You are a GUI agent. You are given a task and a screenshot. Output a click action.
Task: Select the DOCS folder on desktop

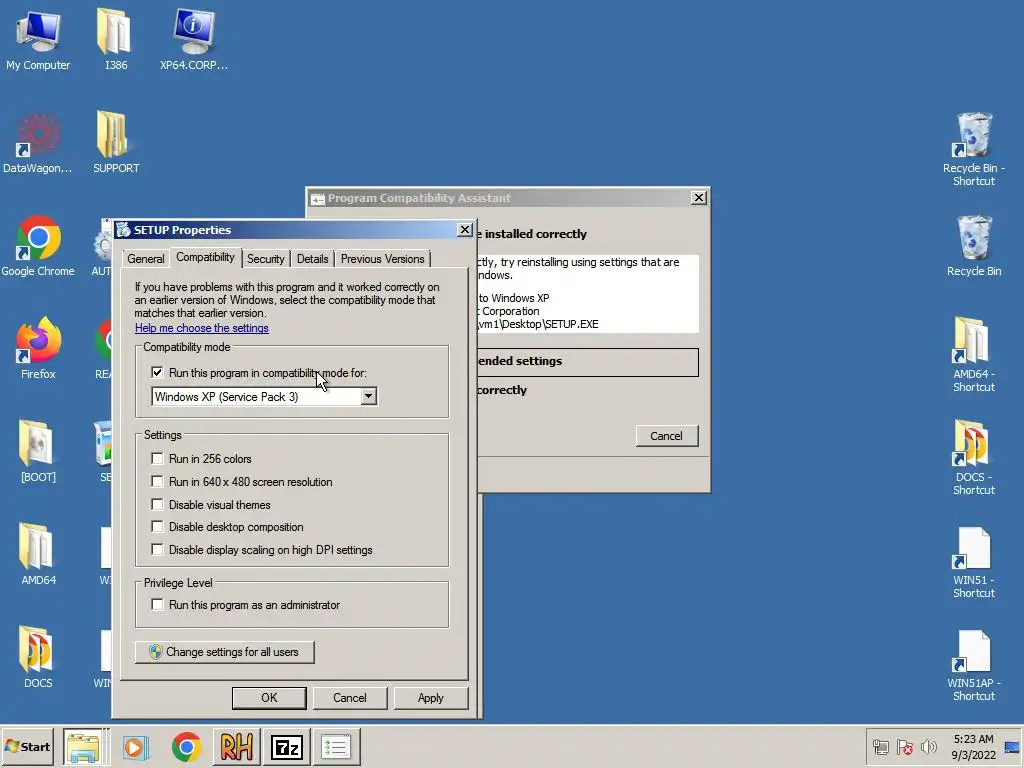pos(38,658)
